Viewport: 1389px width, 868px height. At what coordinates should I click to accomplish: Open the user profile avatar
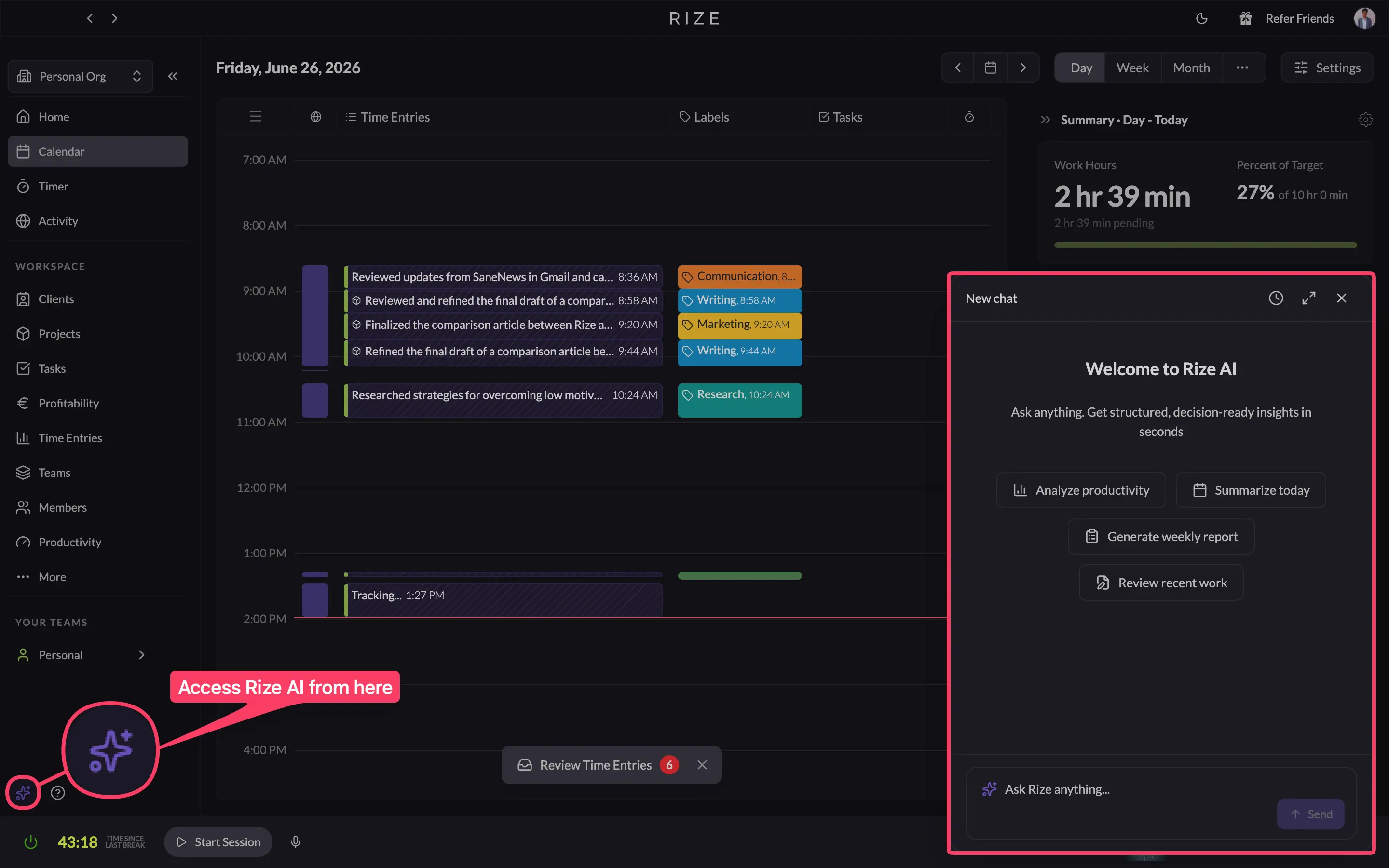click(x=1364, y=18)
